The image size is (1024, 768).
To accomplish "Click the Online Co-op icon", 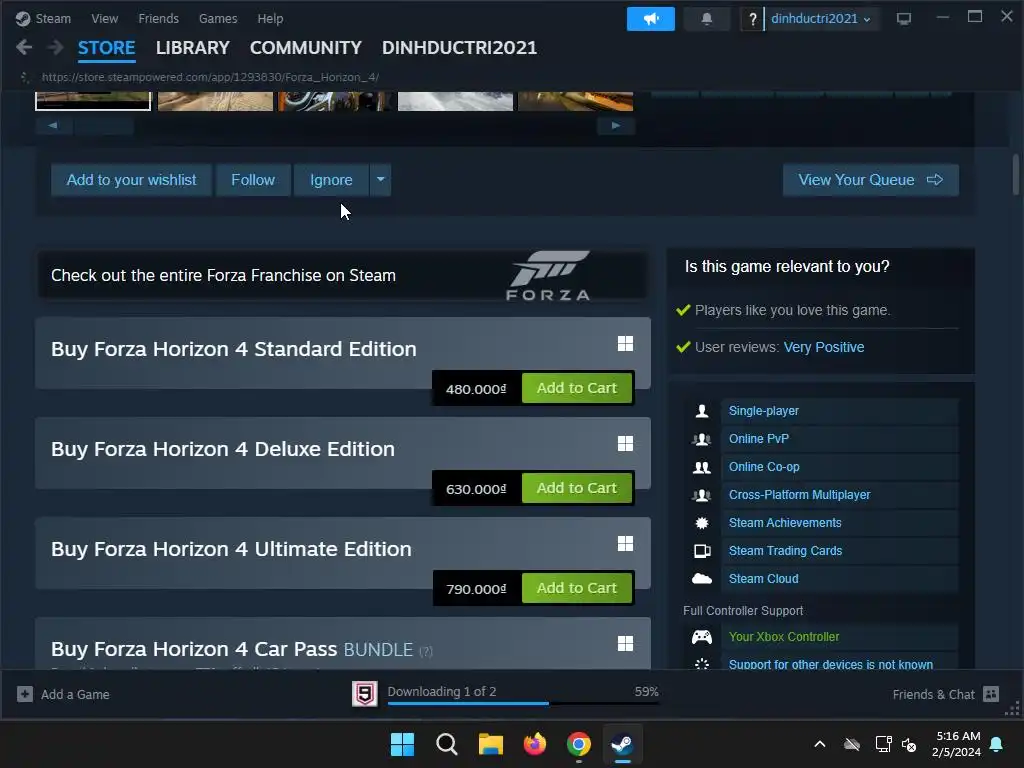I will (x=702, y=467).
